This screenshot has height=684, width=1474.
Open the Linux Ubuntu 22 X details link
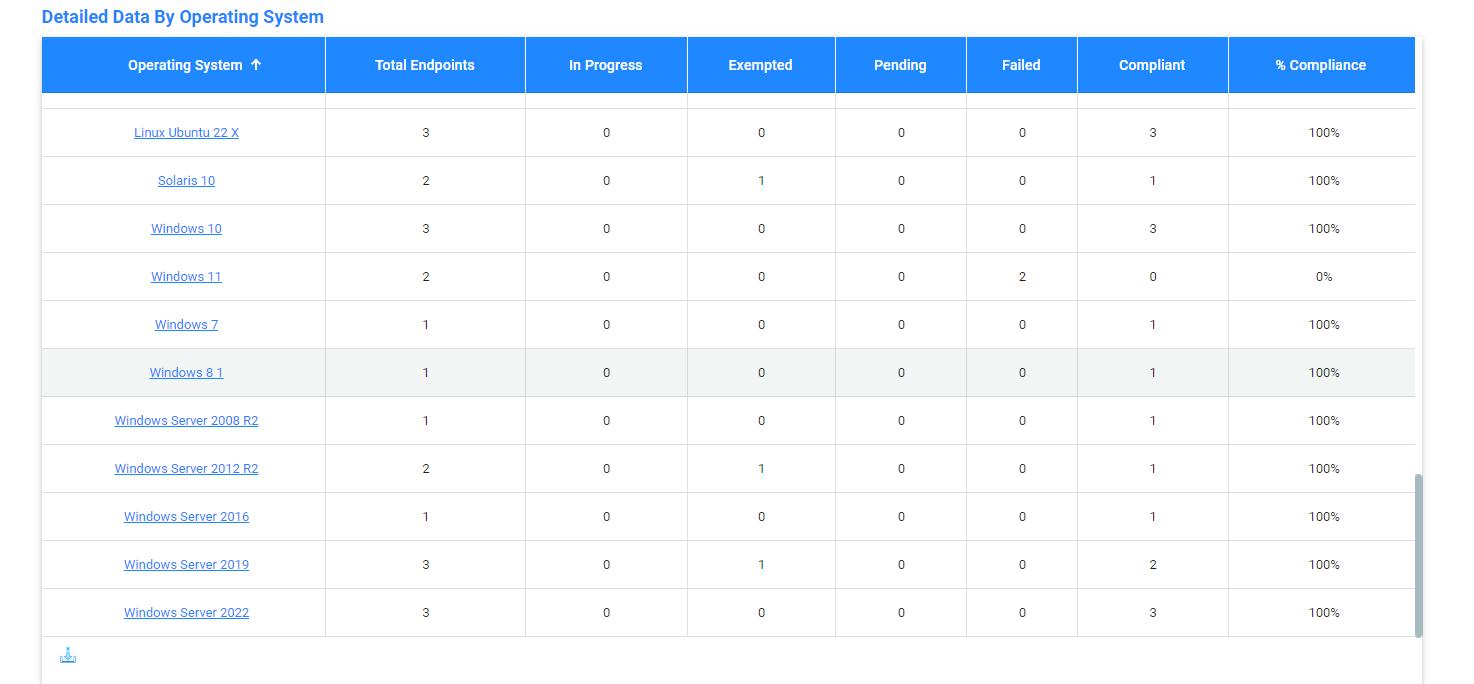tap(186, 132)
